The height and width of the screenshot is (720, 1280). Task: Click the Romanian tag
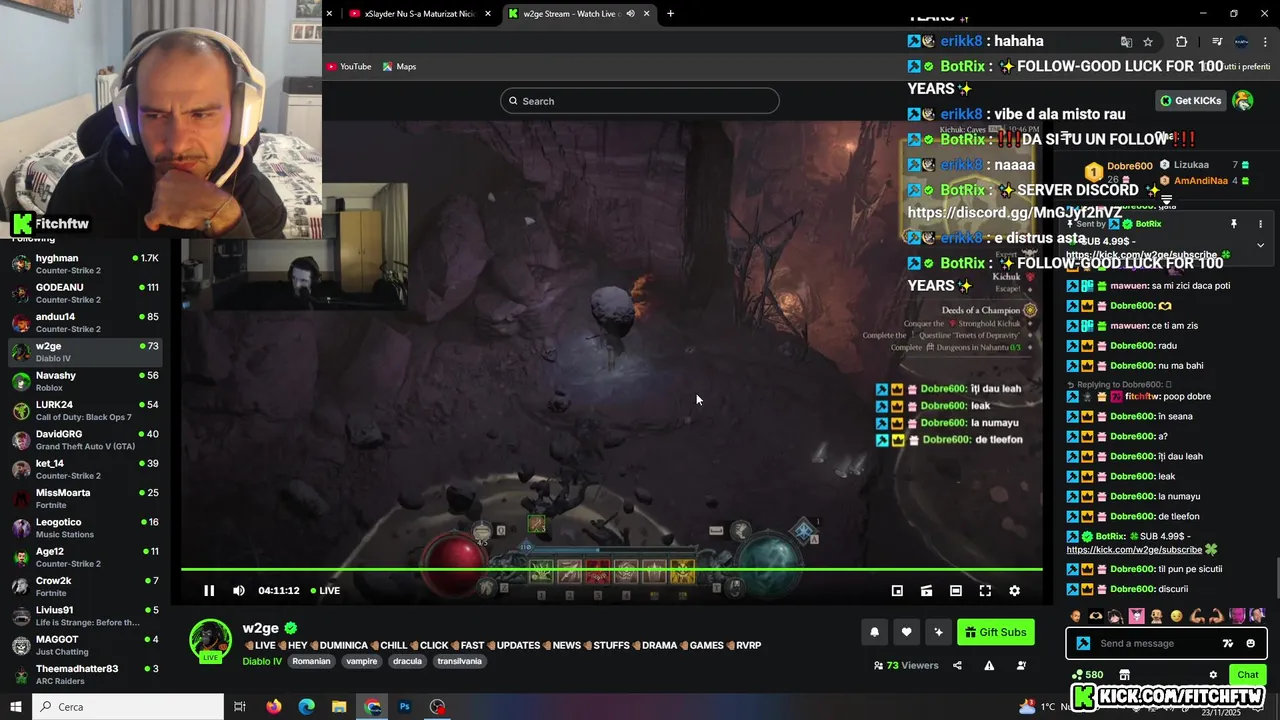[311, 661]
